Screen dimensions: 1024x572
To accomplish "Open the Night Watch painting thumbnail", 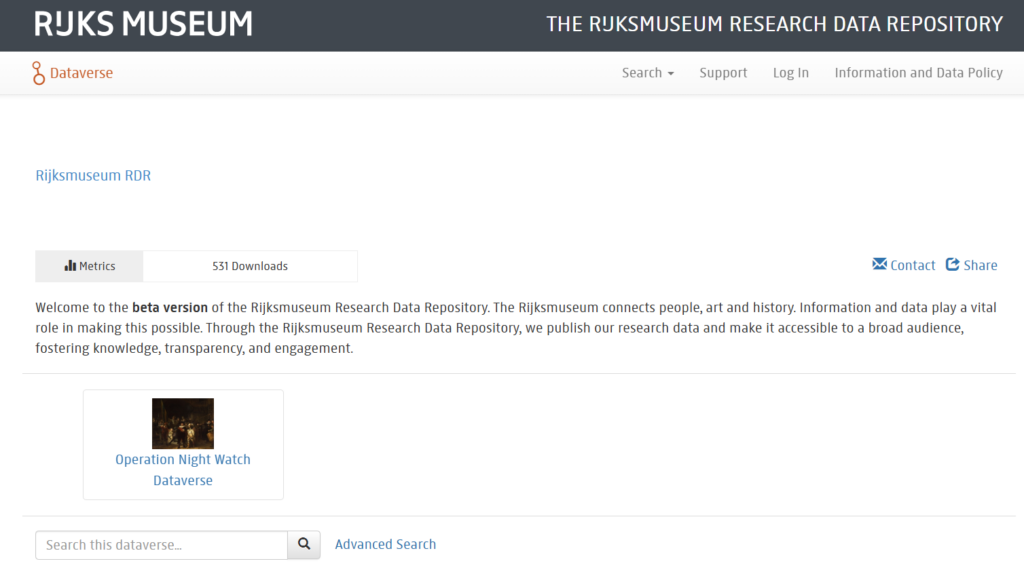I will click(183, 423).
